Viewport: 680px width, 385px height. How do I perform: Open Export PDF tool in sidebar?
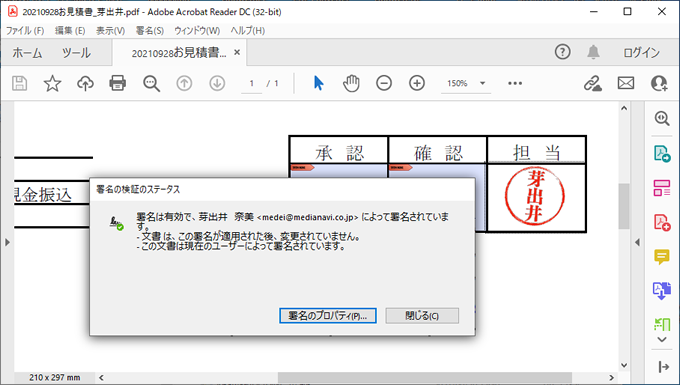pyautogui.click(x=662, y=153)
